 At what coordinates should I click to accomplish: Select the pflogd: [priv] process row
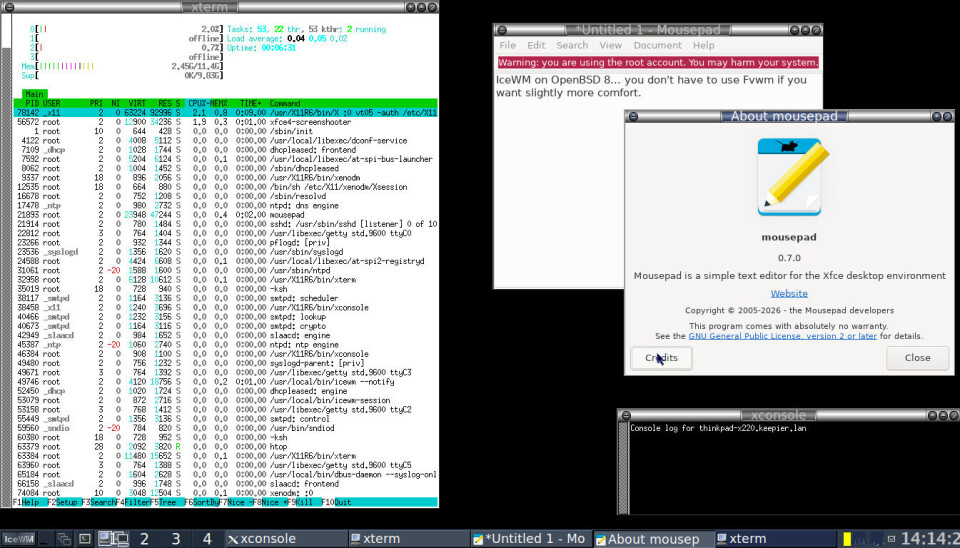[x=226, y=242]
